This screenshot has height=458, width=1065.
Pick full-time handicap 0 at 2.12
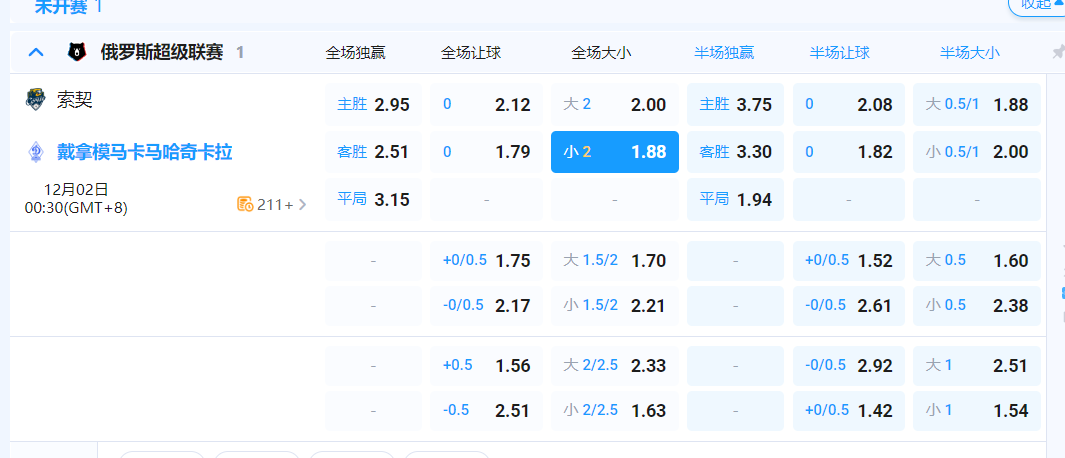coord(486,105)
